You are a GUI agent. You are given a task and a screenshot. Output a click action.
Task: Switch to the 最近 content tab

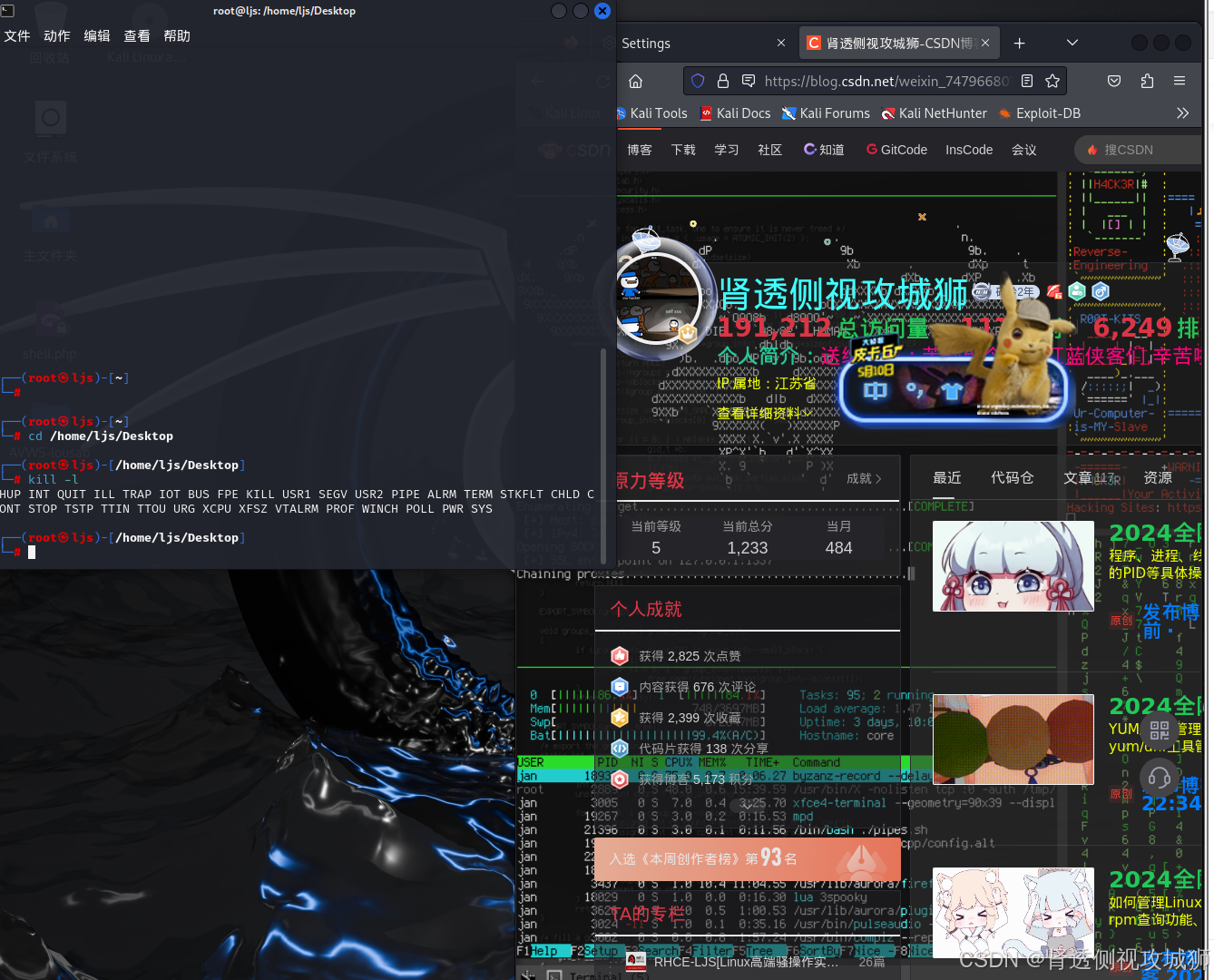(947, 477)
